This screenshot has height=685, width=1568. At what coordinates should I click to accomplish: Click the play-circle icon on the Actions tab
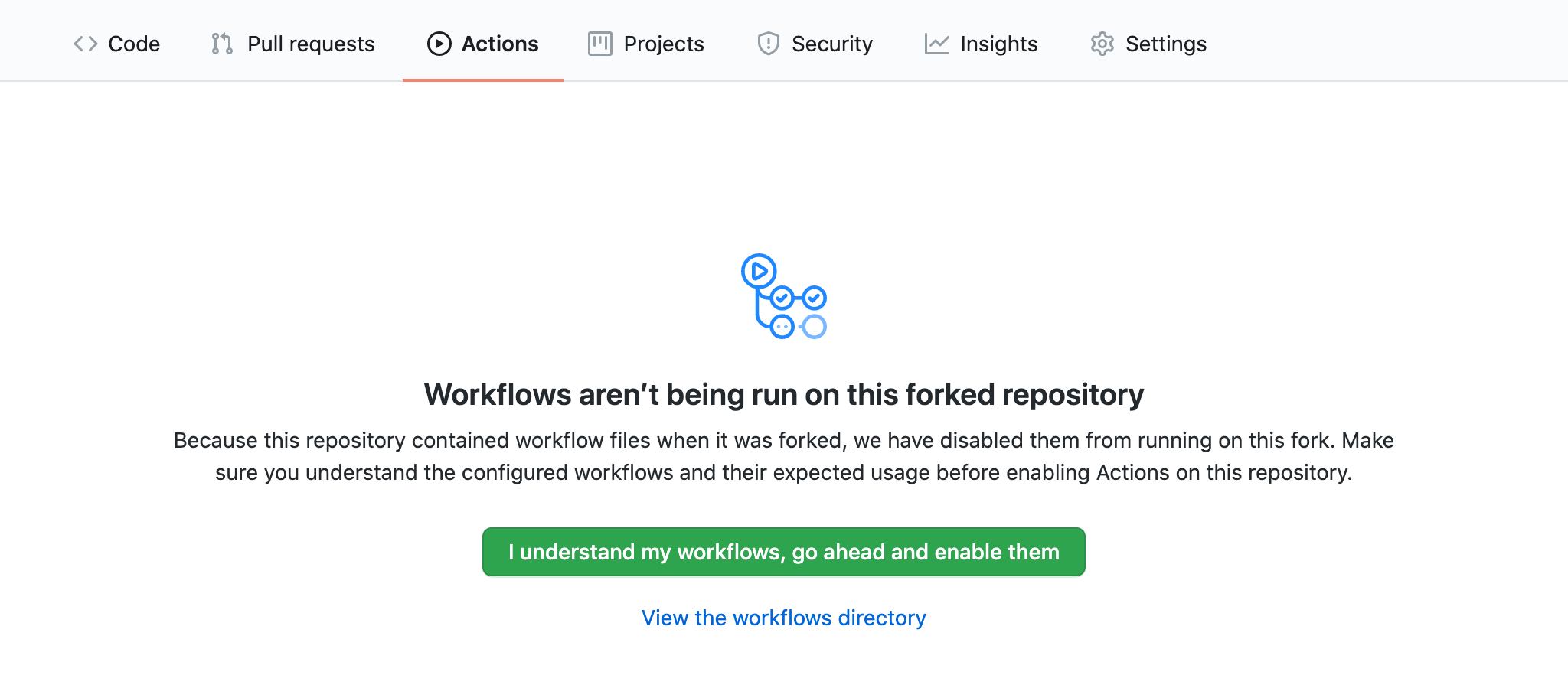click(439, 44)
